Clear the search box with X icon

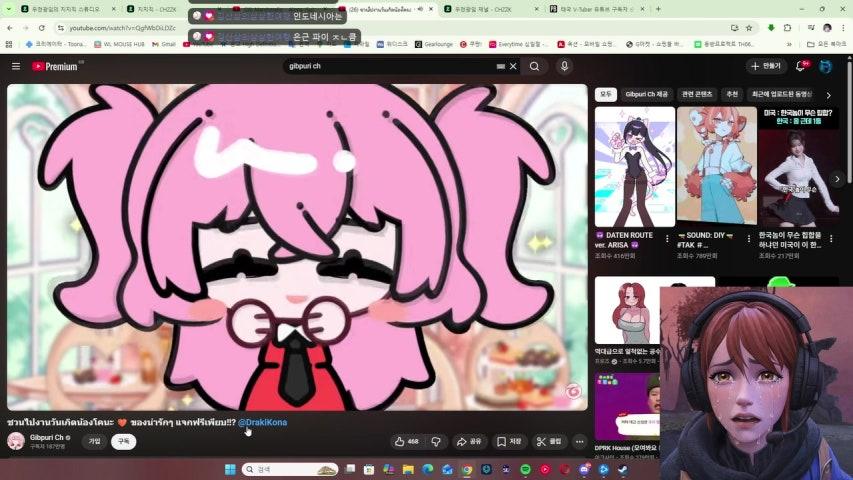pos(512,66)
